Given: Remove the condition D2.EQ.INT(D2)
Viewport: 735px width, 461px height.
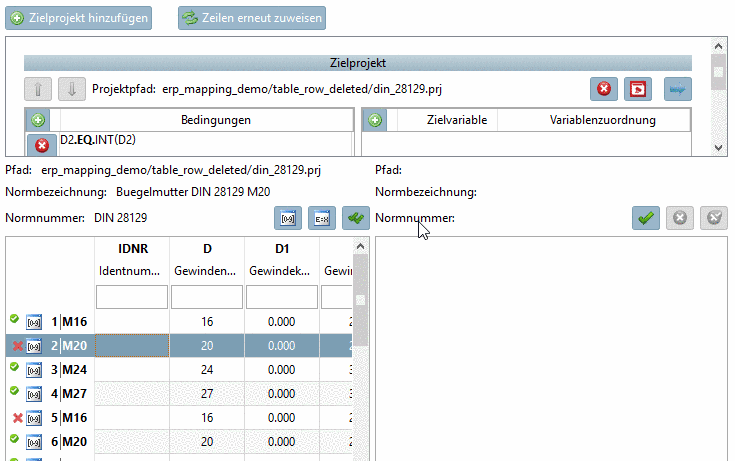Looking at the screenshot, I should (x=42, y=145).
